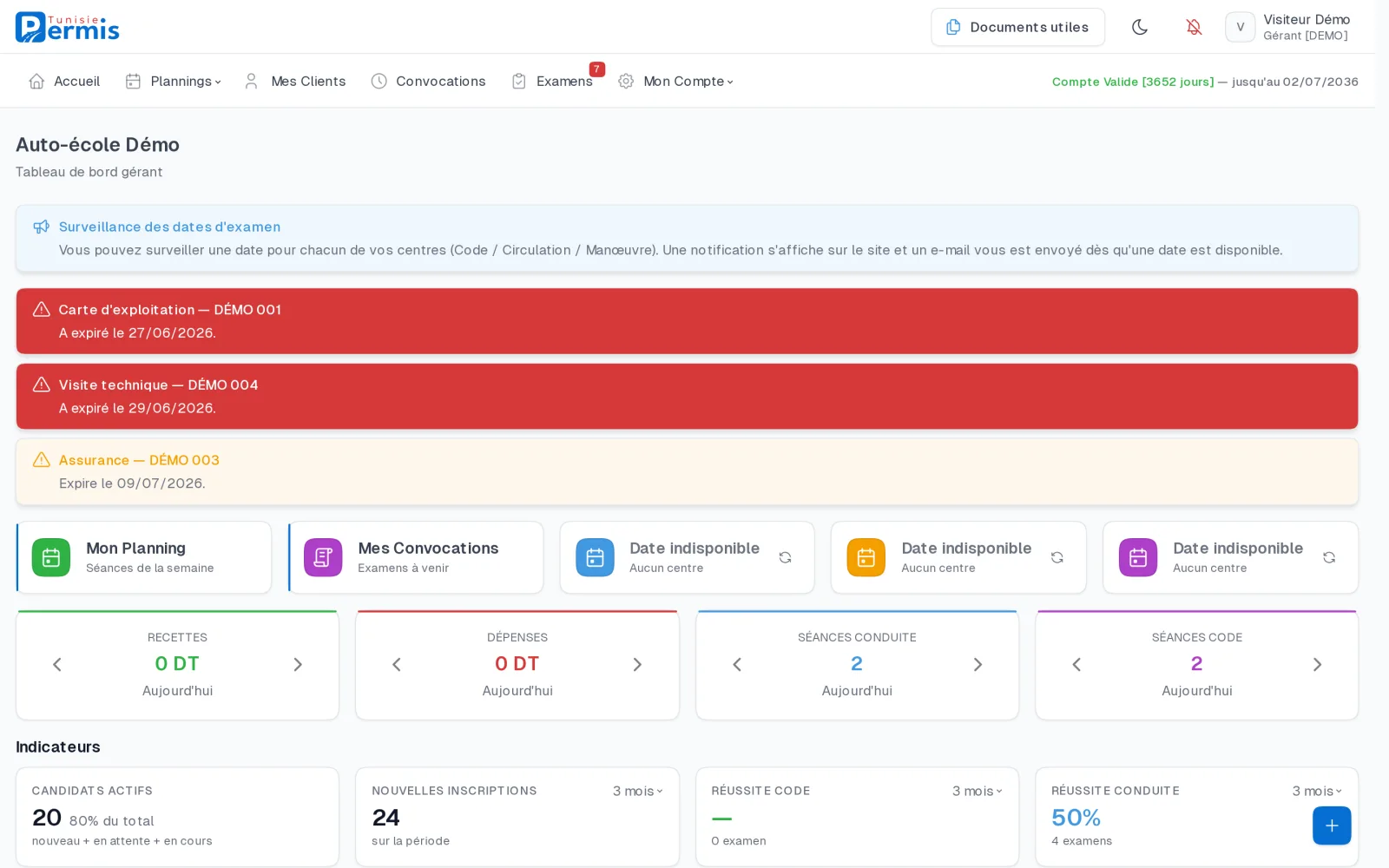This screenshot has width=1389, height=868.
Task: Go to previous Séances Conduite period
Action: click(x=737, y=664)
